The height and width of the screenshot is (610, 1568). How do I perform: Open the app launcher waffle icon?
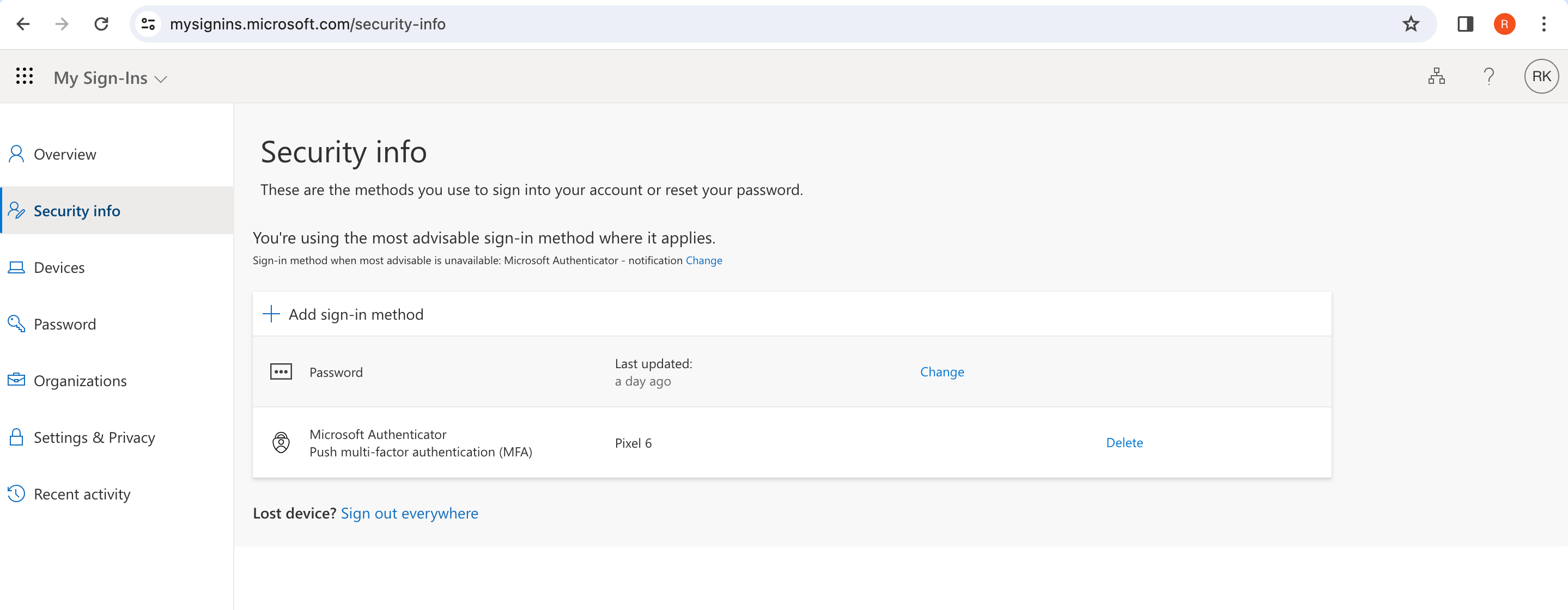[x=25, y=76]
